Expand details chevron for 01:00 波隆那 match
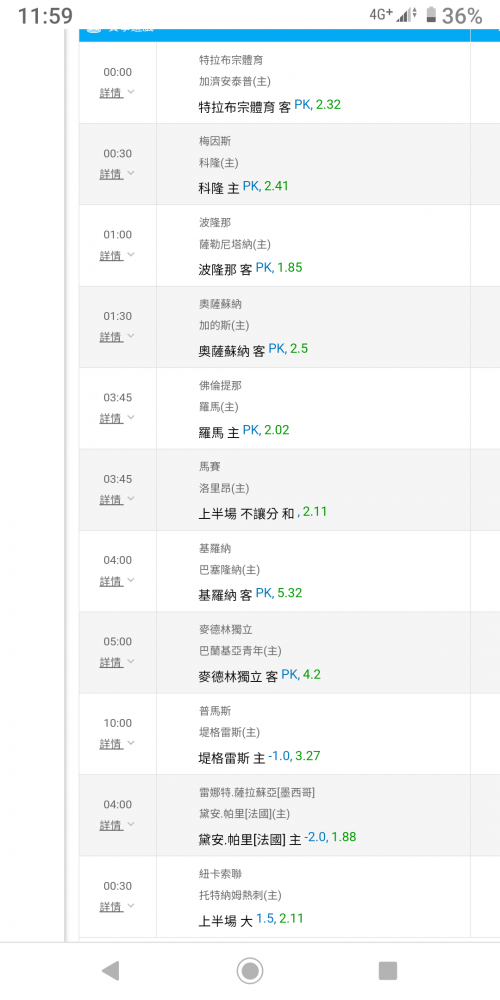Viewport: 500px width, 1000px height. [x=131, y=254]
